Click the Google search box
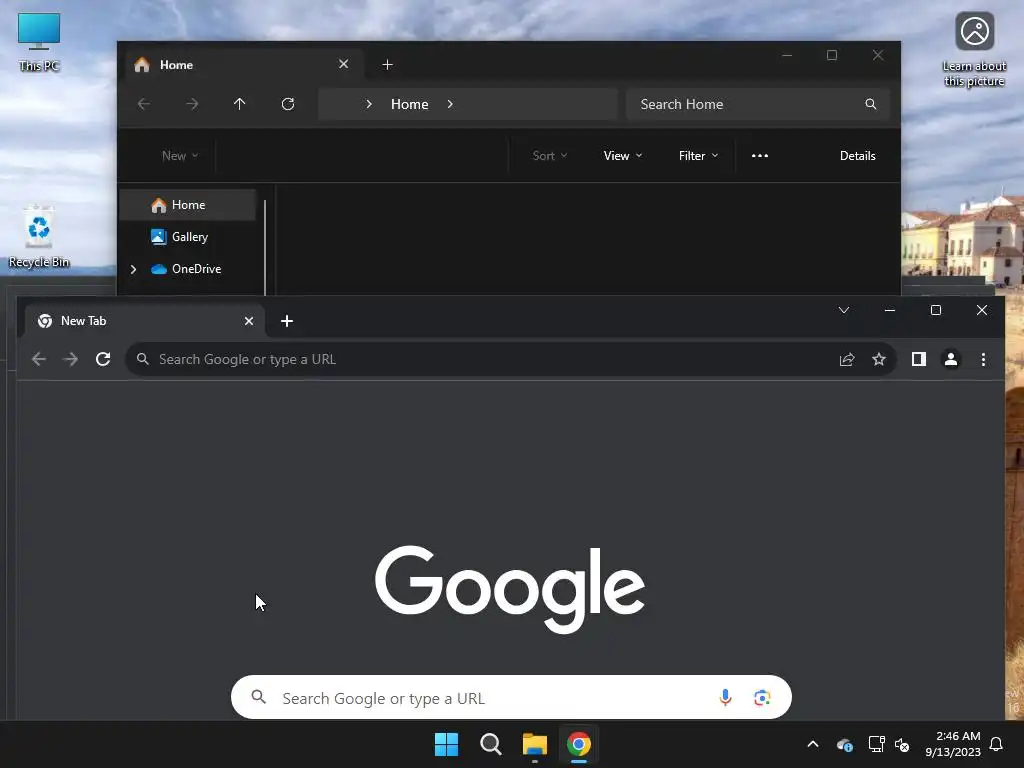 point(511,697)
